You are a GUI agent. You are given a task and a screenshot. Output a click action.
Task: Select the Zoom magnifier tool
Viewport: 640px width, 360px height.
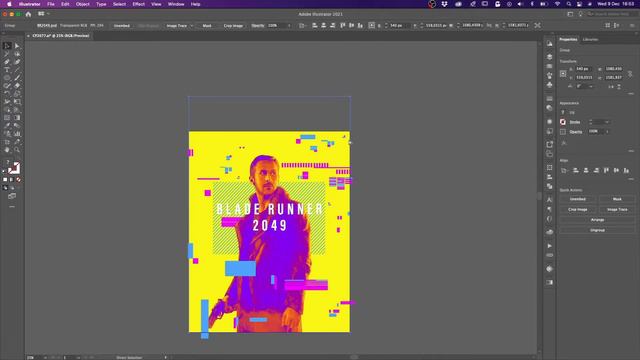17,150
